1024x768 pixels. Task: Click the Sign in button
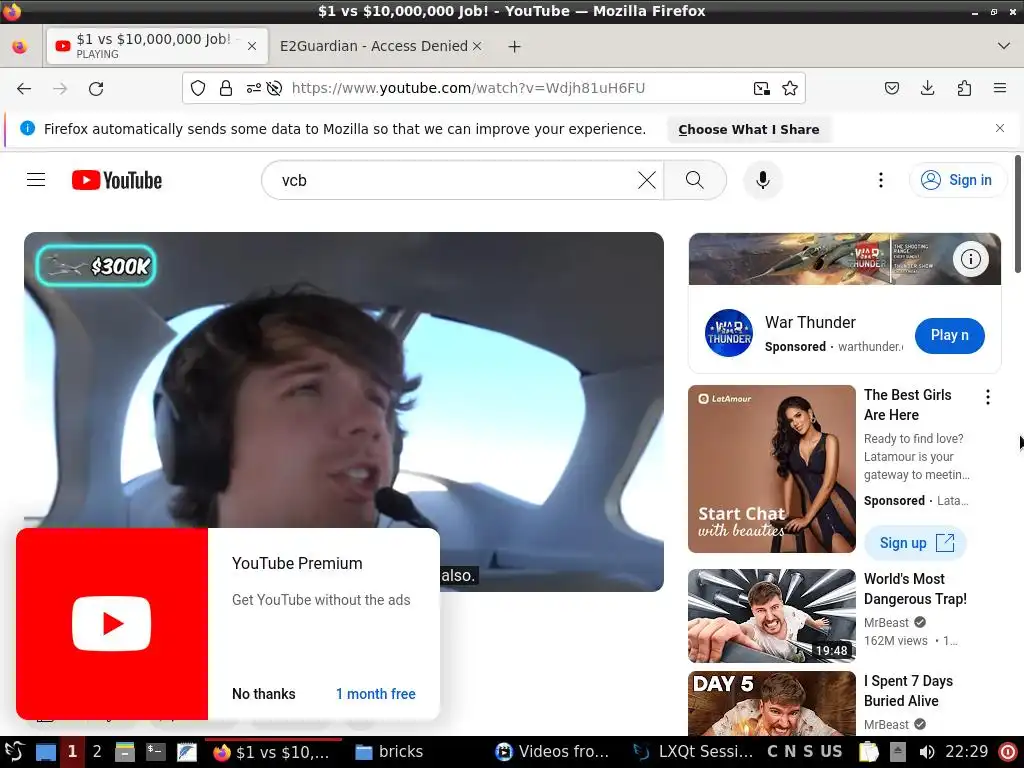957,180
